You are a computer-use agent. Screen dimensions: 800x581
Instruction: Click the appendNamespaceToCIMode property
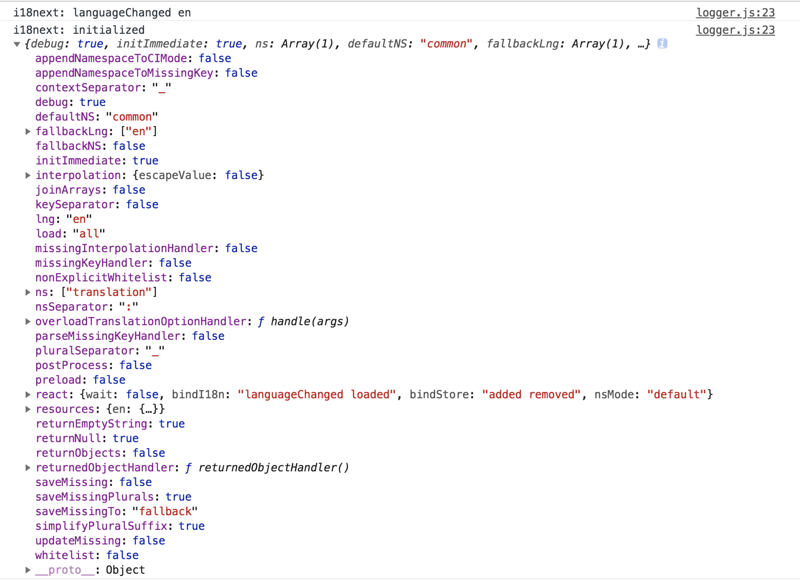tap(133, 59)
